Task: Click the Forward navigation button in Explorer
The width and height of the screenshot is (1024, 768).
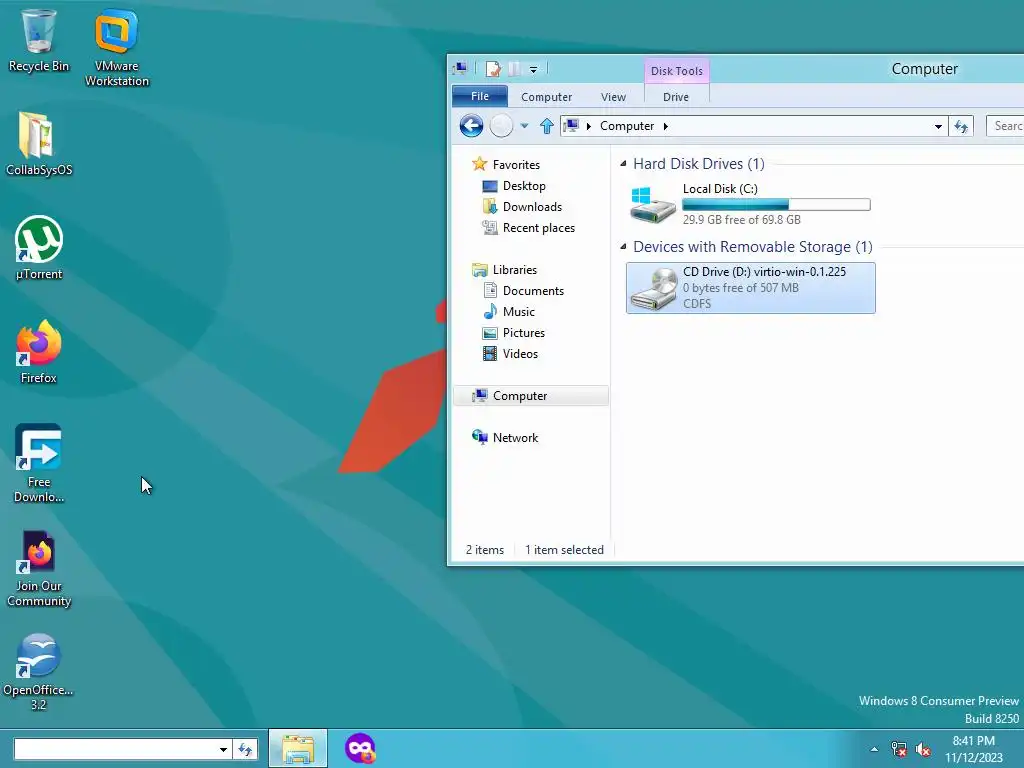Action: (x=501, y=125)
